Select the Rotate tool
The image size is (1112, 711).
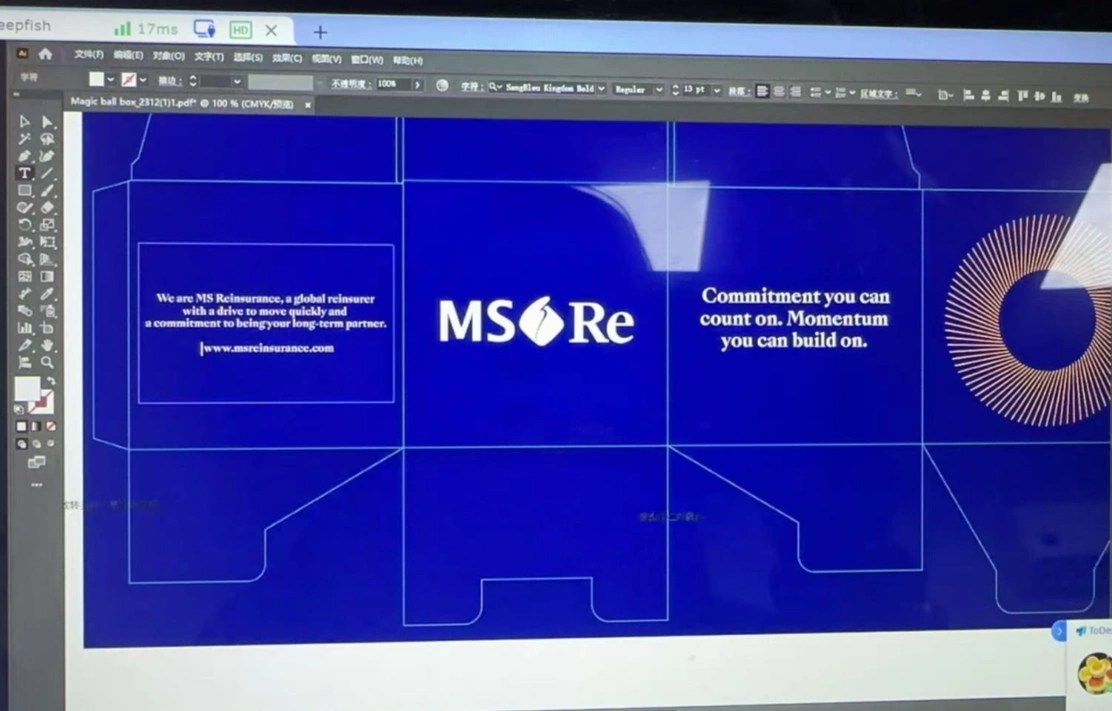[24, 224]
